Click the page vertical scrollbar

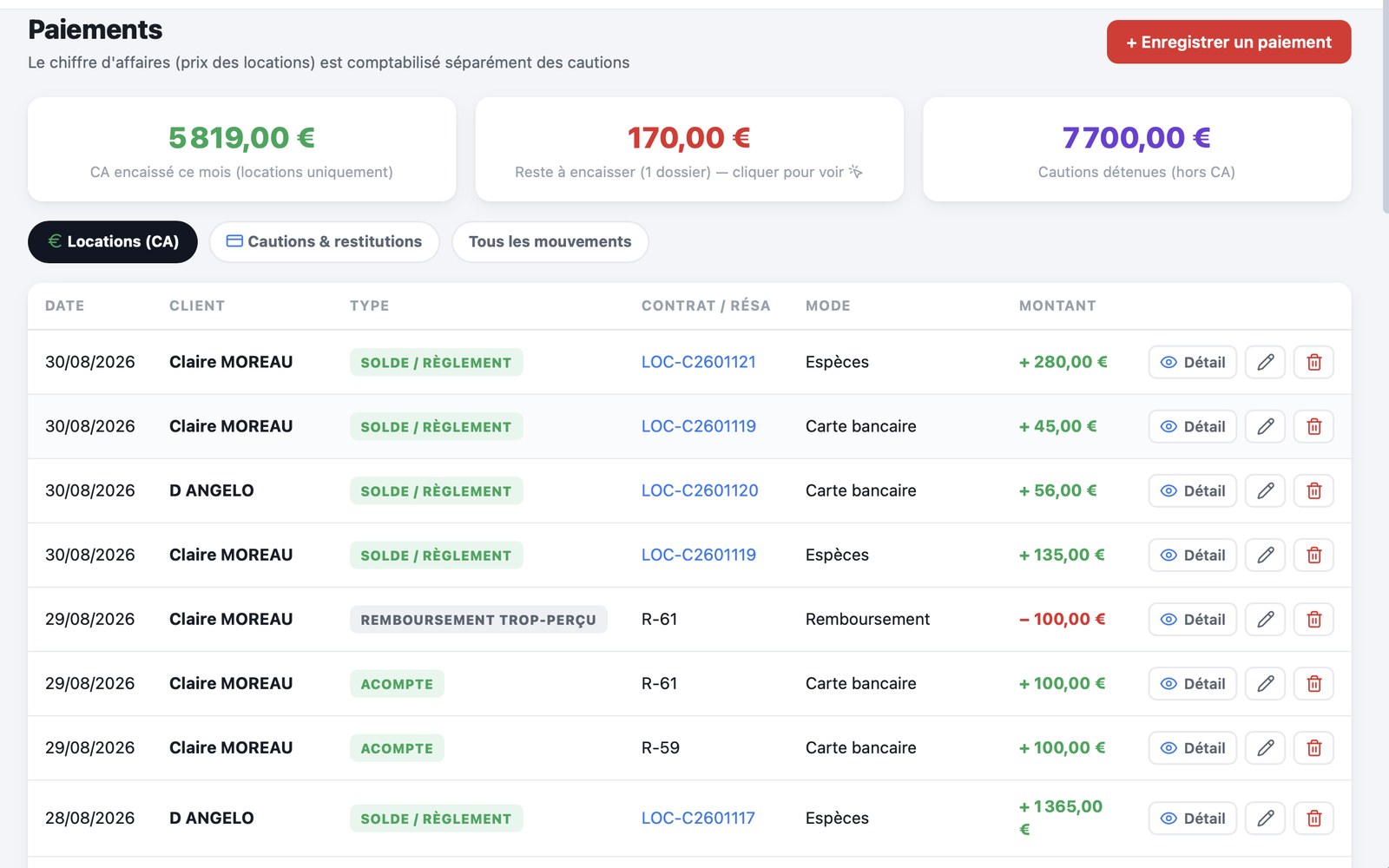click(1385, 106)
